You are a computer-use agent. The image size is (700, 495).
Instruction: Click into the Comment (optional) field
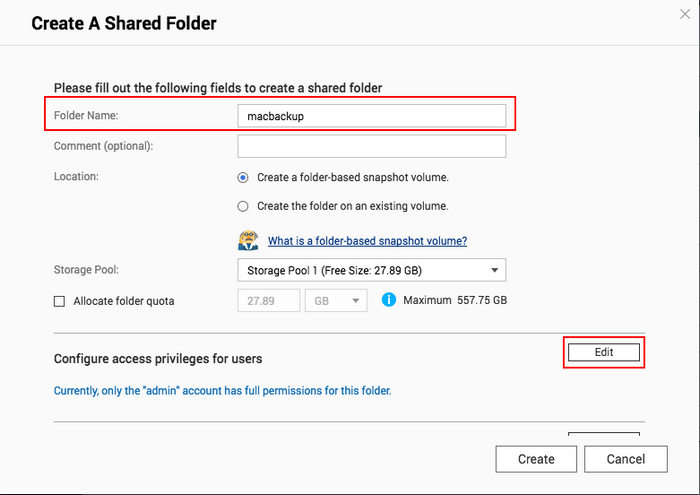coord(372,146)
